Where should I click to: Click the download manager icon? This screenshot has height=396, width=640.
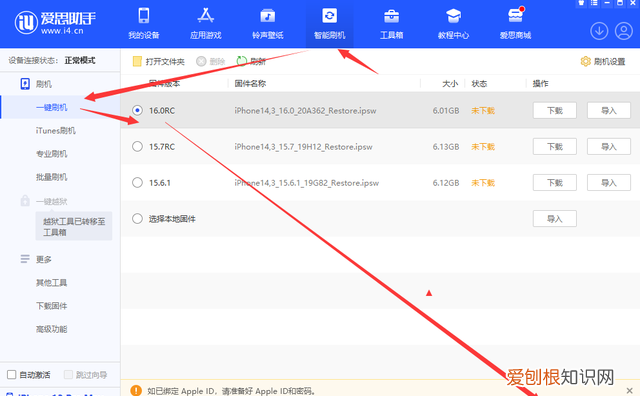[x=599, y=31]
